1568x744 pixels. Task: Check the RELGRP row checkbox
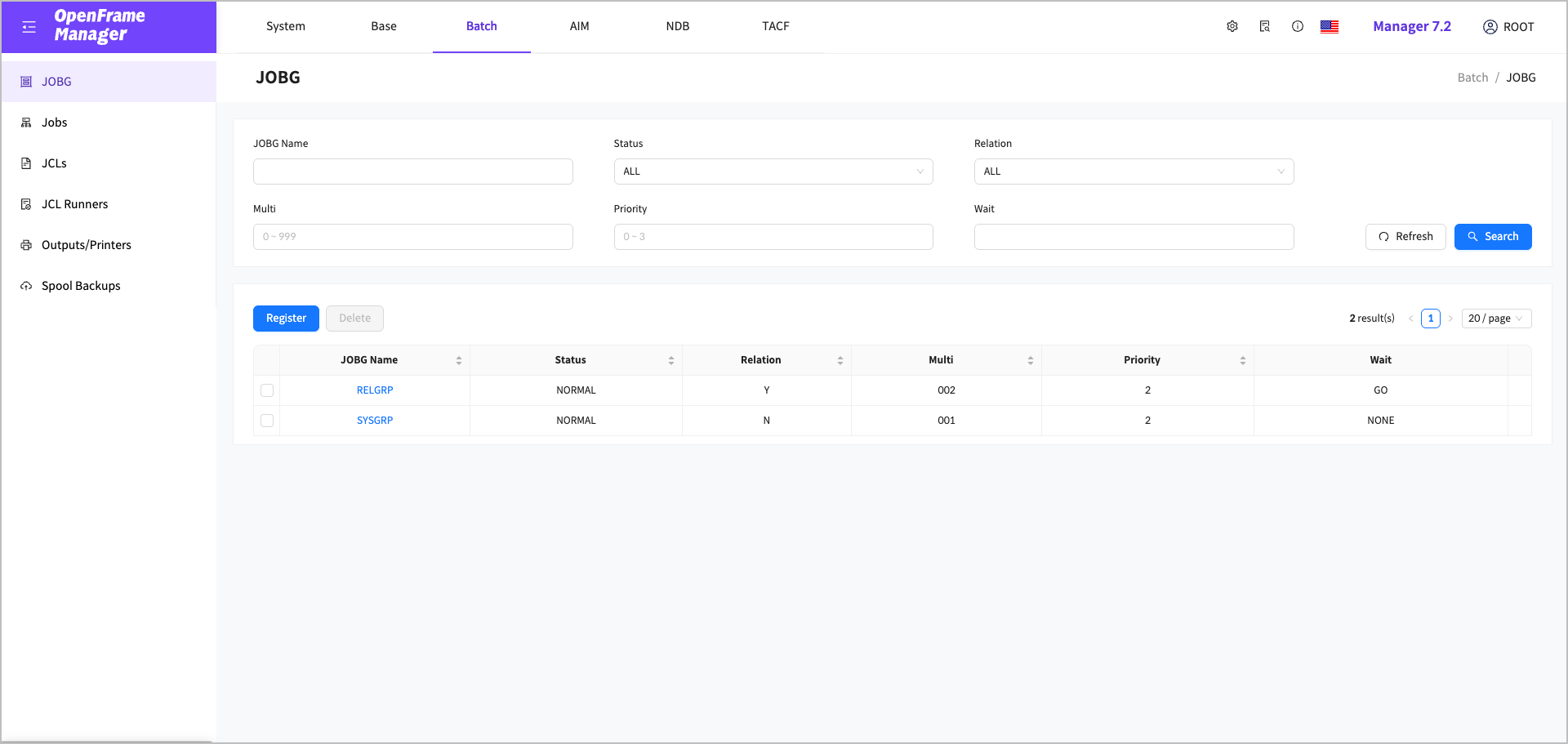pos(267,390)
